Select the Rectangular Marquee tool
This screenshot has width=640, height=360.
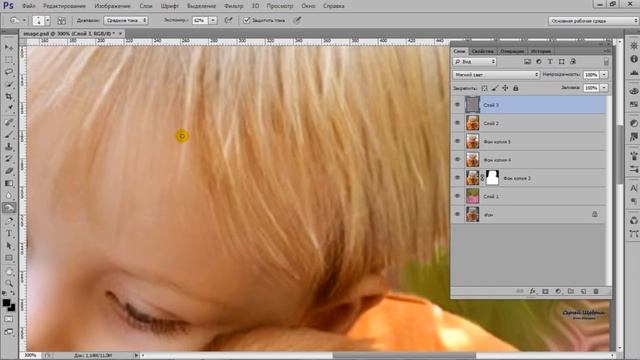coord(9,60)
